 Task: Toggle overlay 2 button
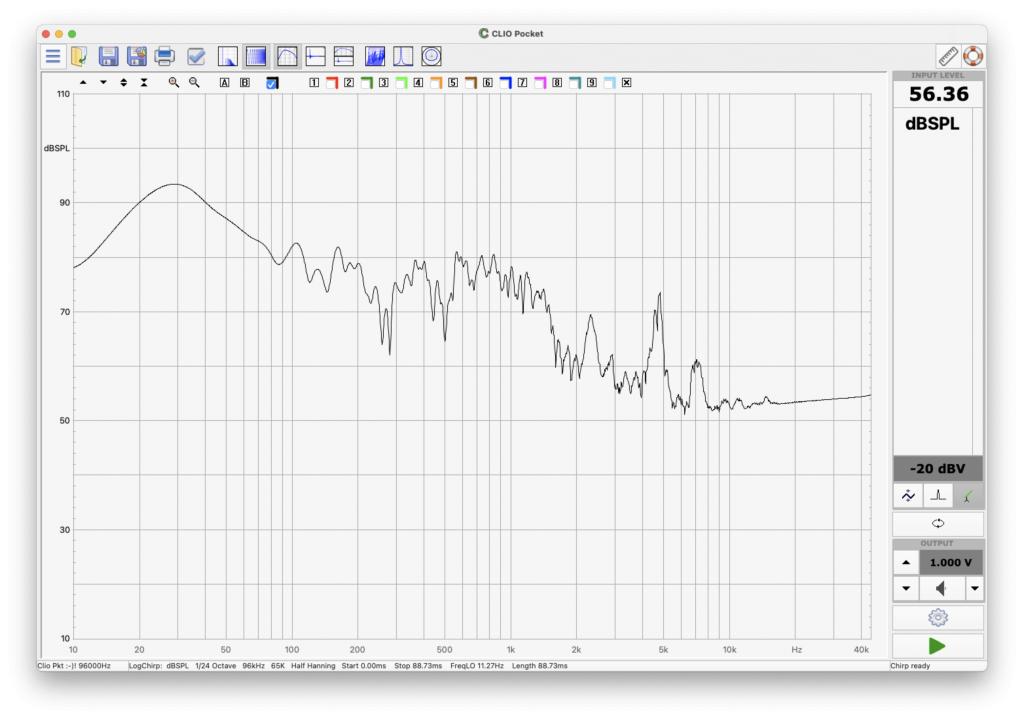[349, 82]
